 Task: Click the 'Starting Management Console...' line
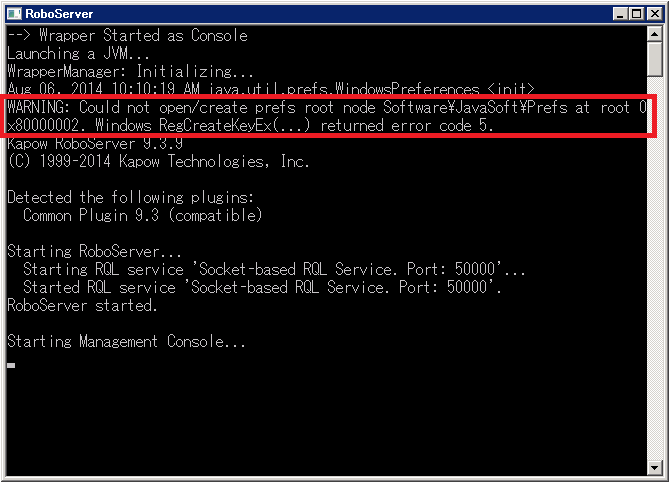point(125,341)
